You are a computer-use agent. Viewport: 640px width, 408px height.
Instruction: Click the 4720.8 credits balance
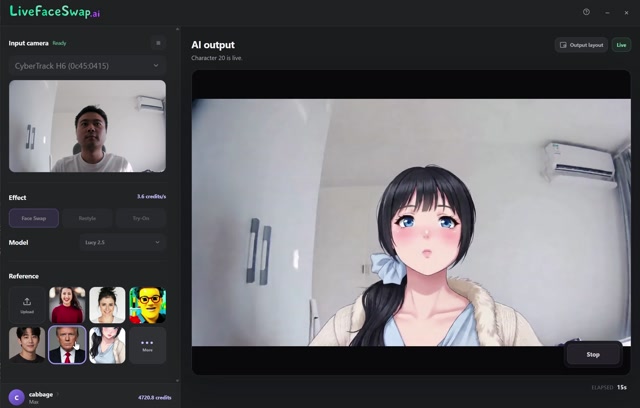155,397
